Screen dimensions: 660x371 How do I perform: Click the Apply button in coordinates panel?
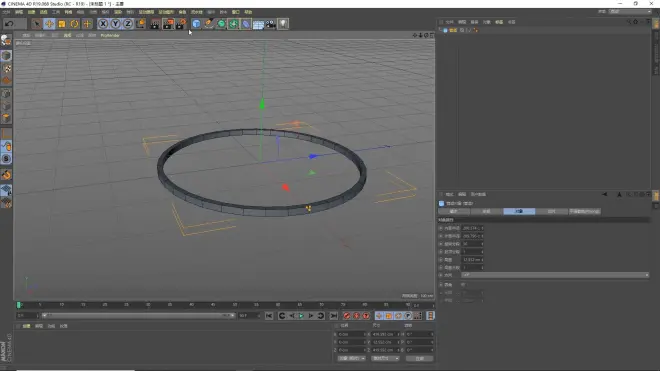tap(419, 358)
